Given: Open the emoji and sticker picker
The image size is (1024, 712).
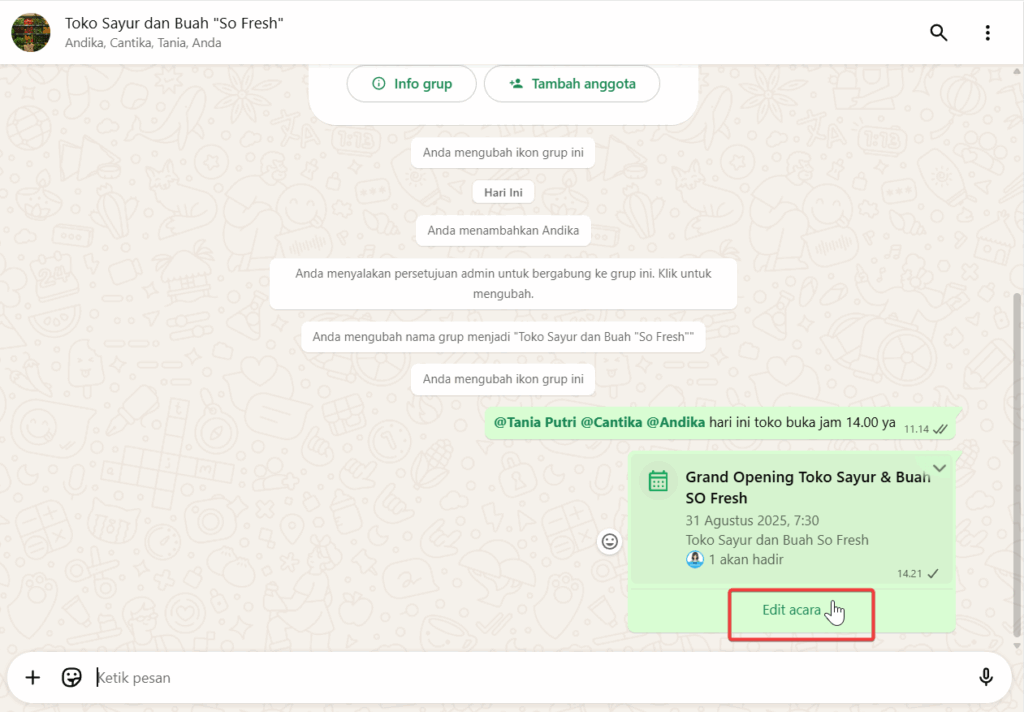Looking at the screenshot, I should click(x=71, y=677).
